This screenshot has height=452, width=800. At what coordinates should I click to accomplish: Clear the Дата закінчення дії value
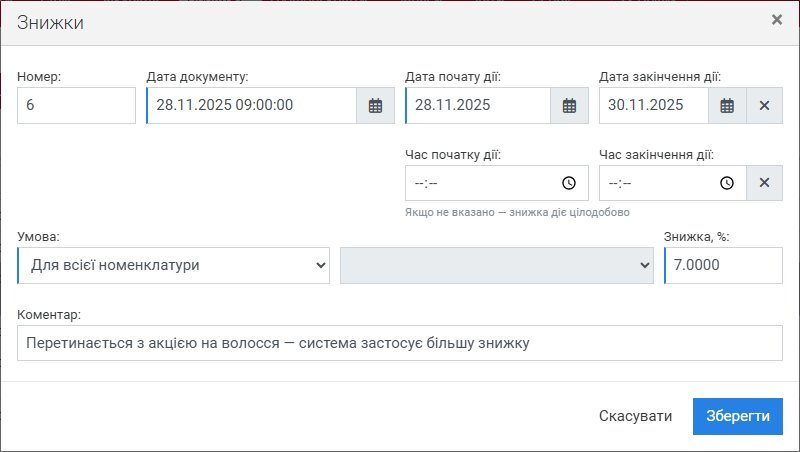tap(764, 106)
